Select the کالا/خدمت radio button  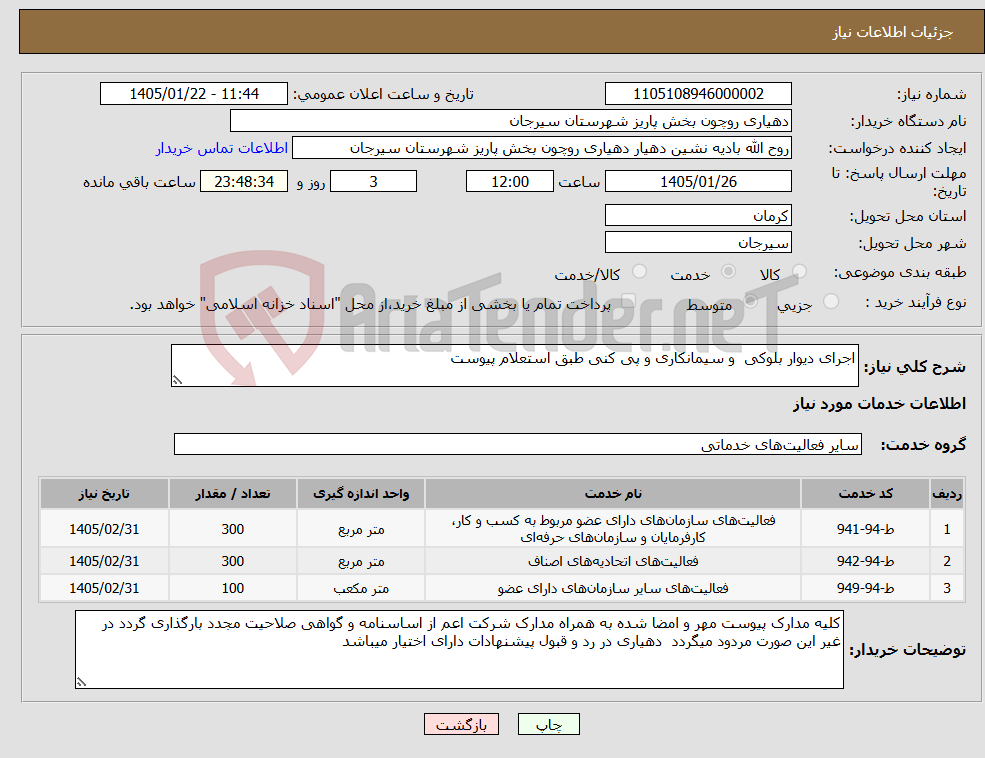(639, 271)
